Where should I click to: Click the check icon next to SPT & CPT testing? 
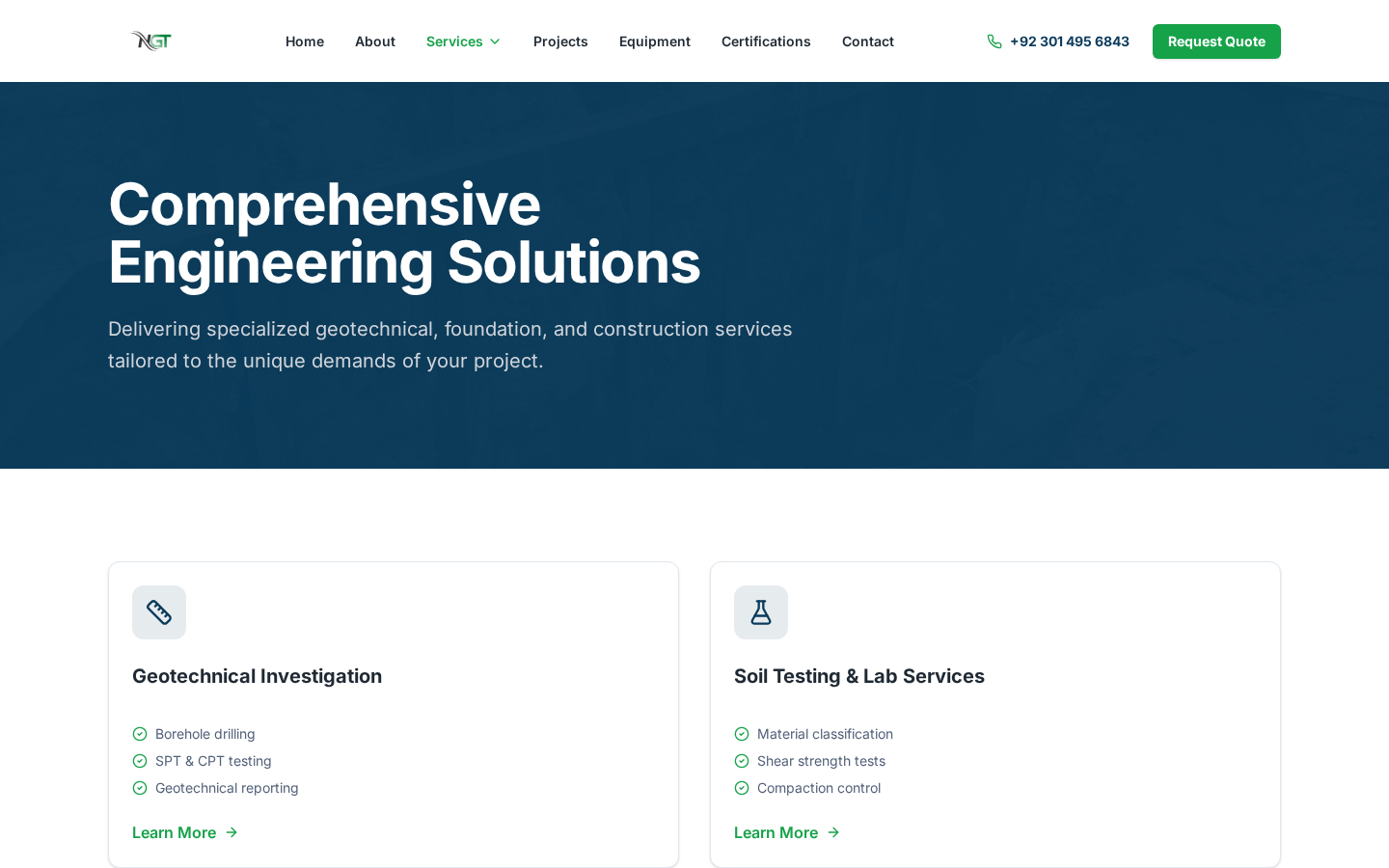click(x=140, y=761)
